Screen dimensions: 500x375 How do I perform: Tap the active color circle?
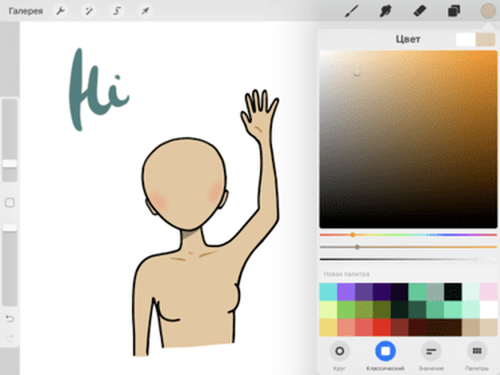(488, 11)
